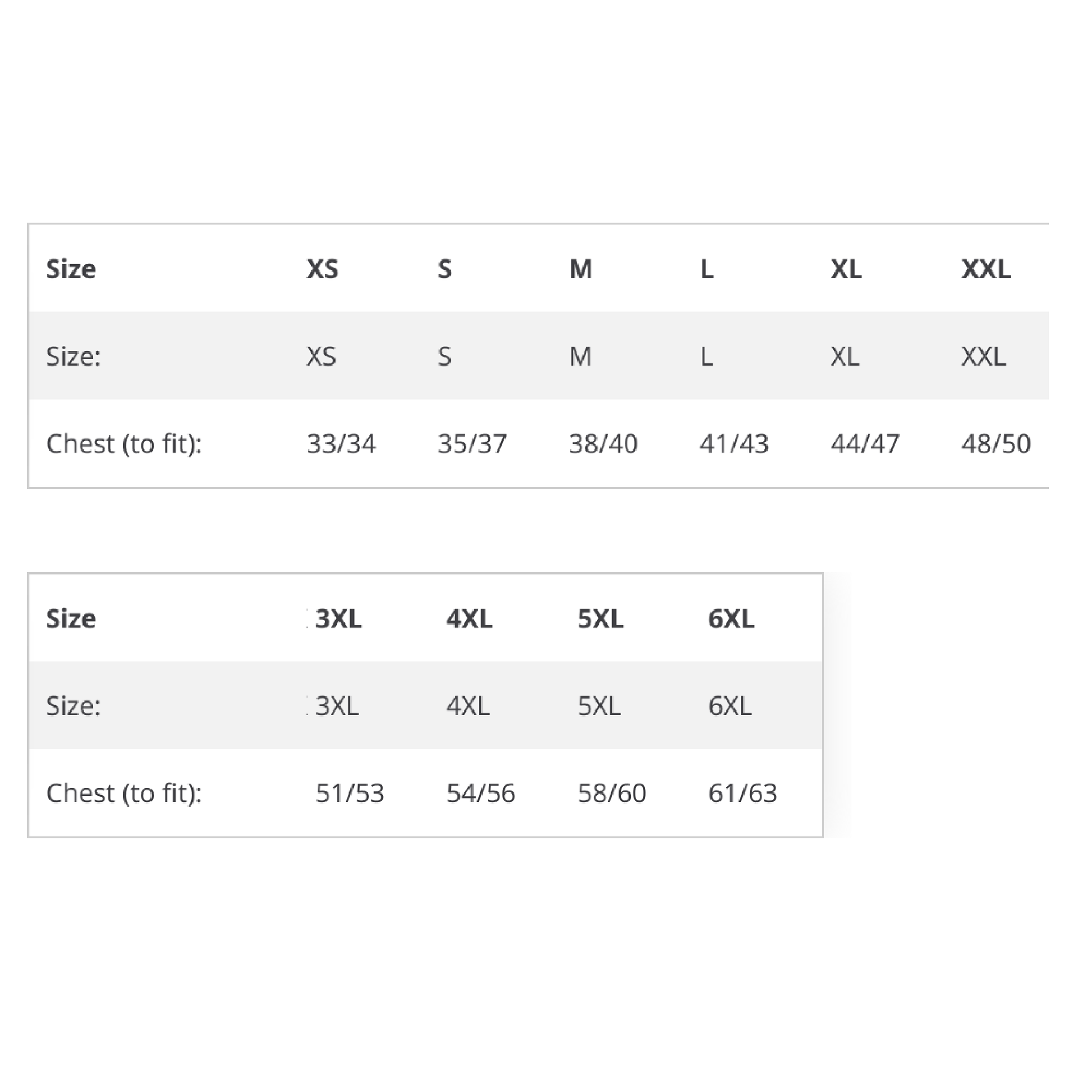Click the bold XXL column header
This screenshot has width=1092, height=1092.
(986, 269)
